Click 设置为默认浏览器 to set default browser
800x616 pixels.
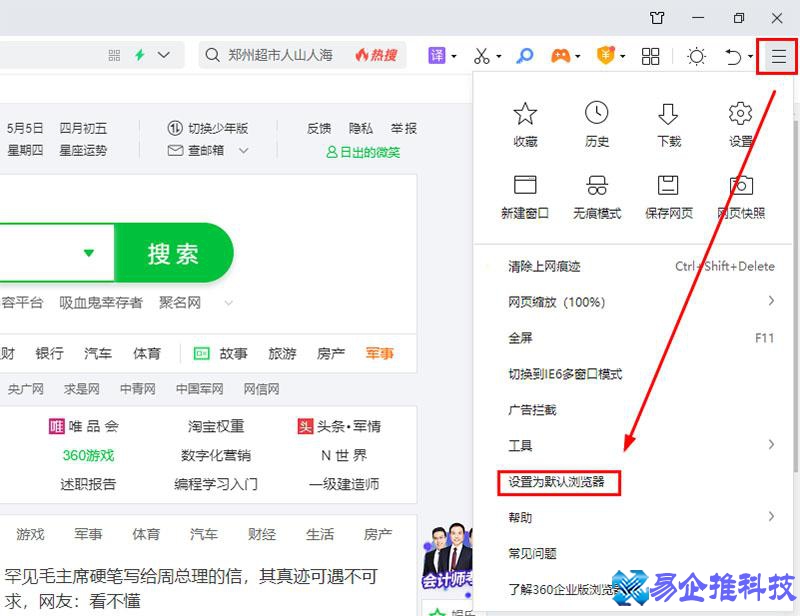tap(559, 483)
